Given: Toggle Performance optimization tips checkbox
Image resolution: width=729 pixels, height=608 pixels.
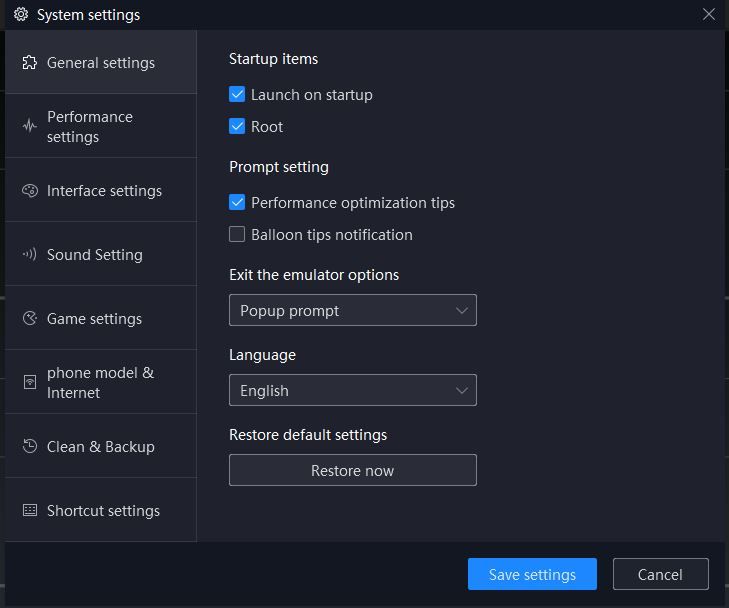Looking at the screenshot, I should 237,203.
